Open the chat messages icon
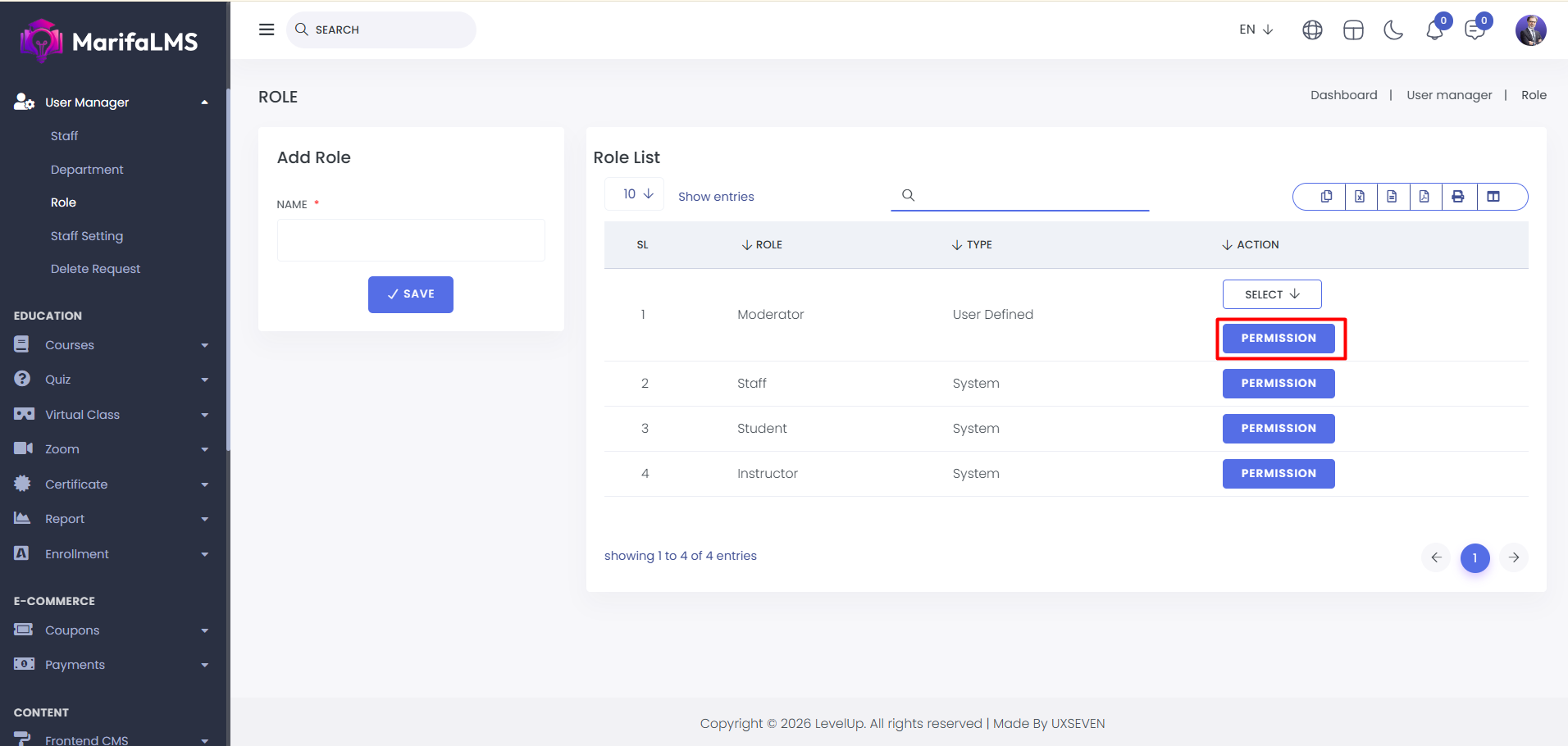Screen dimensions: 1568x746 [1475, 30]
